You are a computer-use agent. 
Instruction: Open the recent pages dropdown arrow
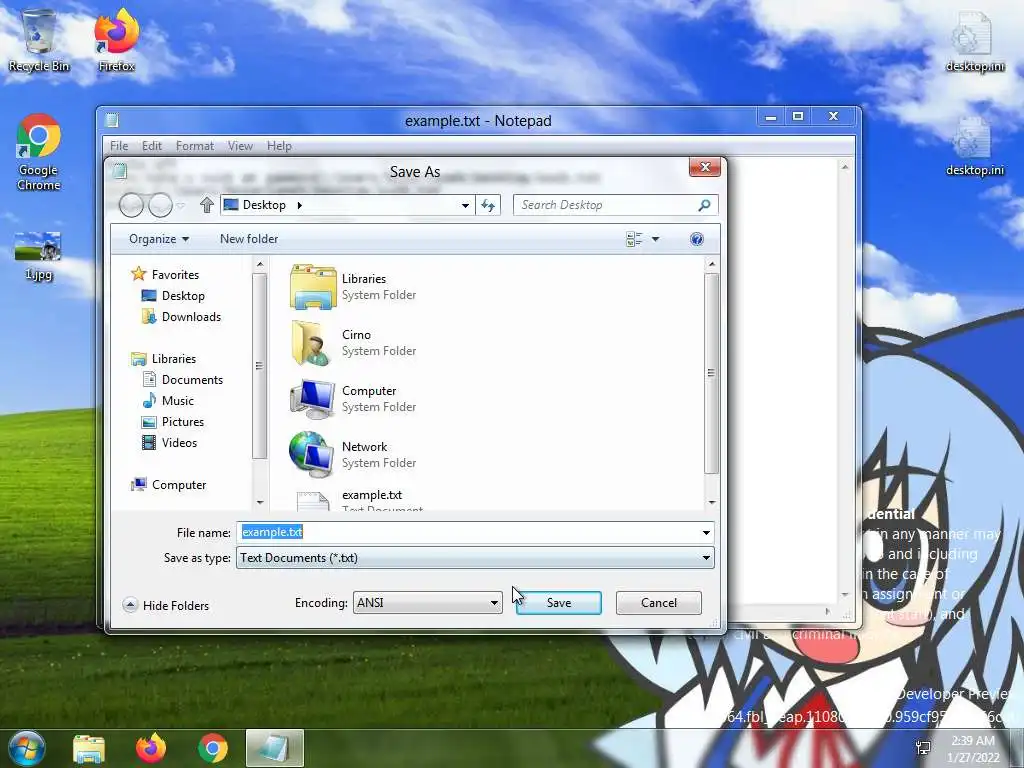click(181, 205)
